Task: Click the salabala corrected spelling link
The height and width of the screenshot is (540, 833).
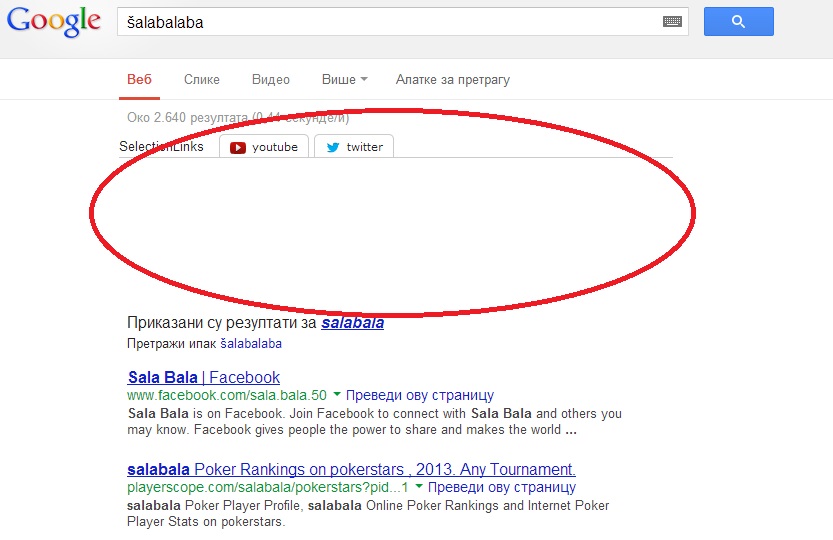Action: (352, 323)
